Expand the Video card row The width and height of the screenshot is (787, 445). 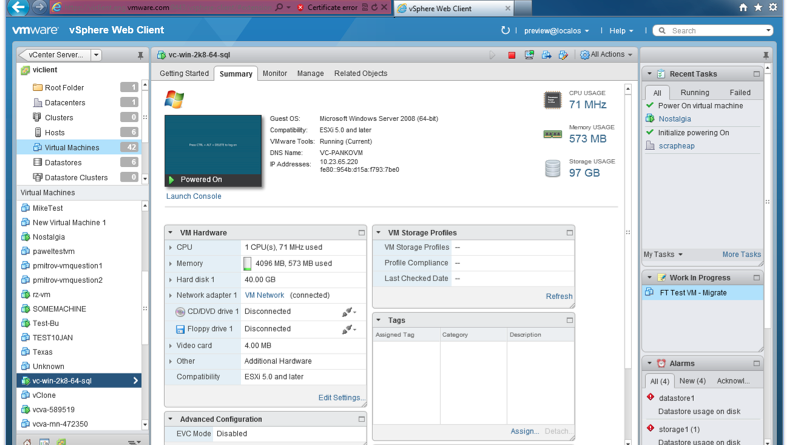(x=171, y=346)
